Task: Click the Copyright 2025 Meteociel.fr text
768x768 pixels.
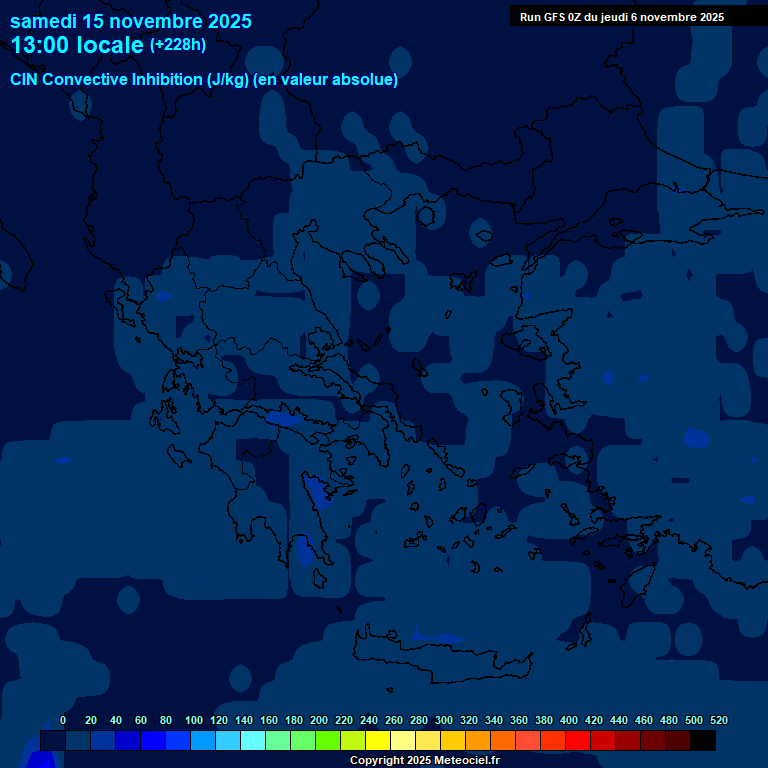Action: (x=424, y=760)
